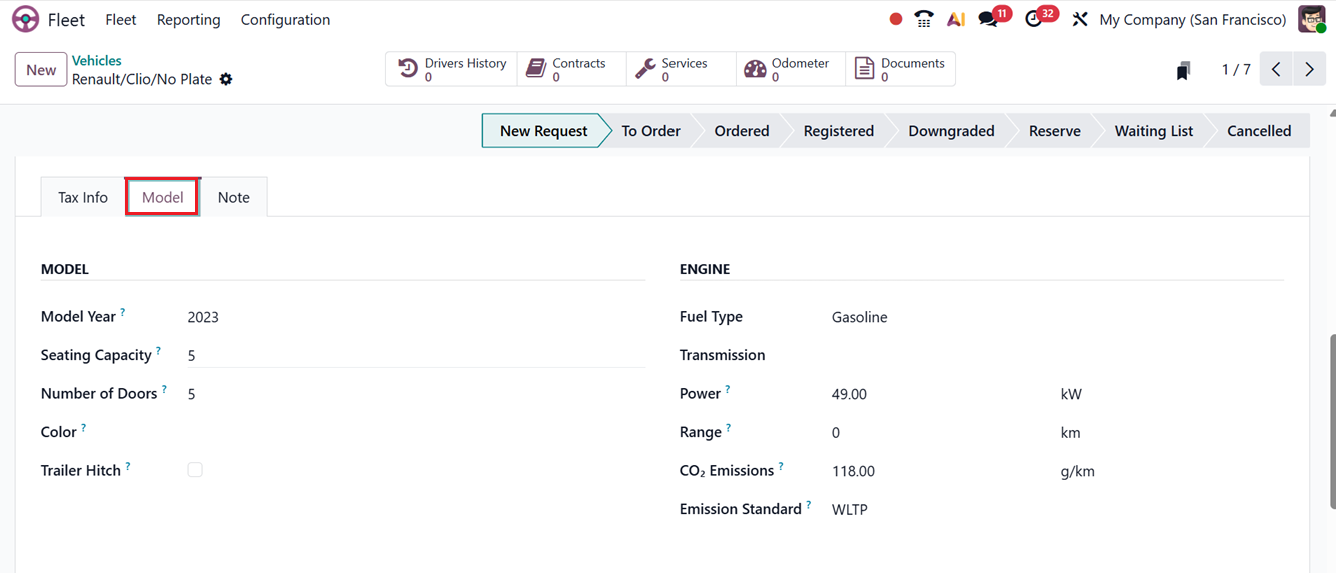Open the Configuration menu

pos(285,20)
